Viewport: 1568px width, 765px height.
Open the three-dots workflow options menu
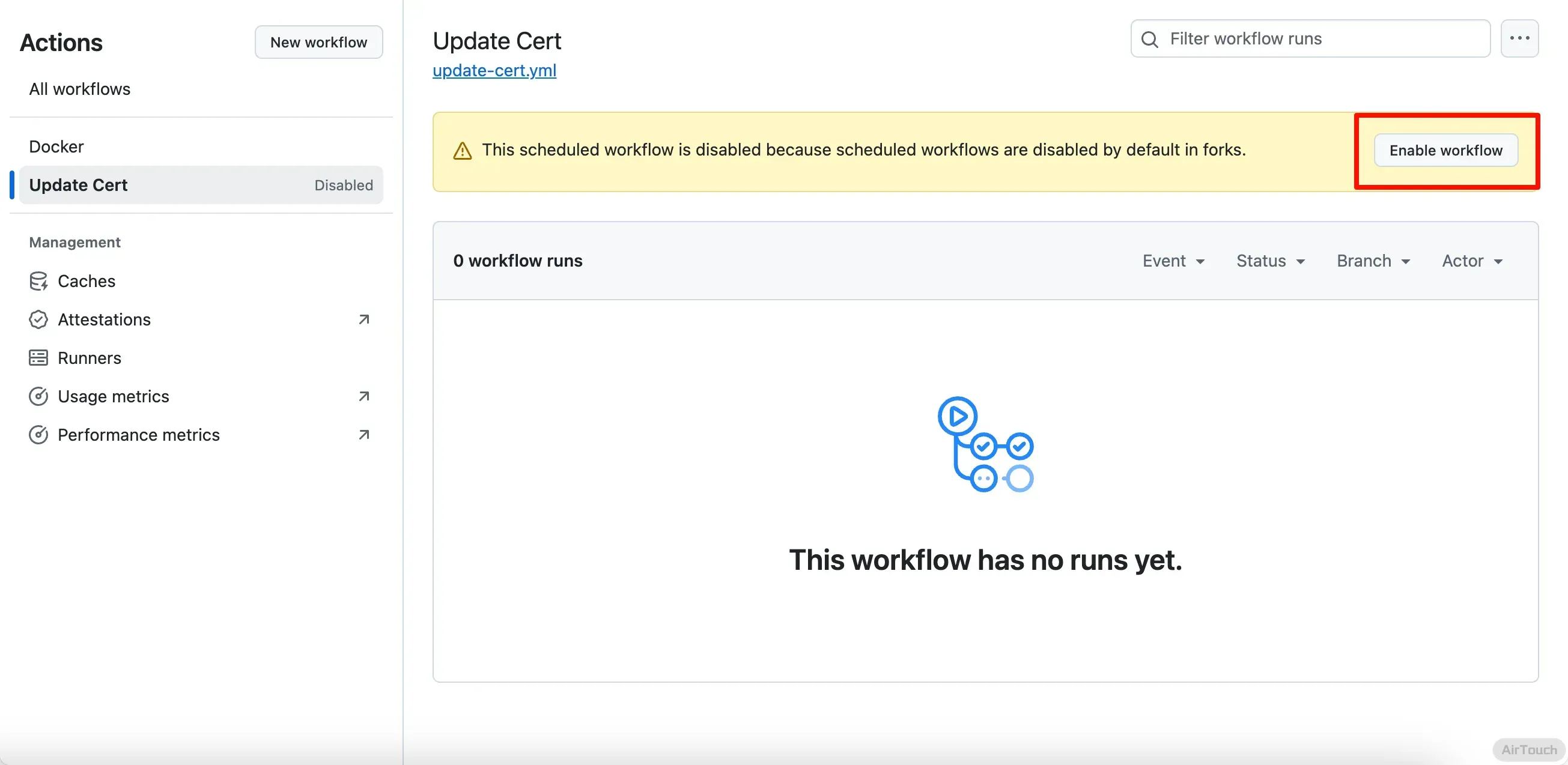click(x=1519, y=38)
